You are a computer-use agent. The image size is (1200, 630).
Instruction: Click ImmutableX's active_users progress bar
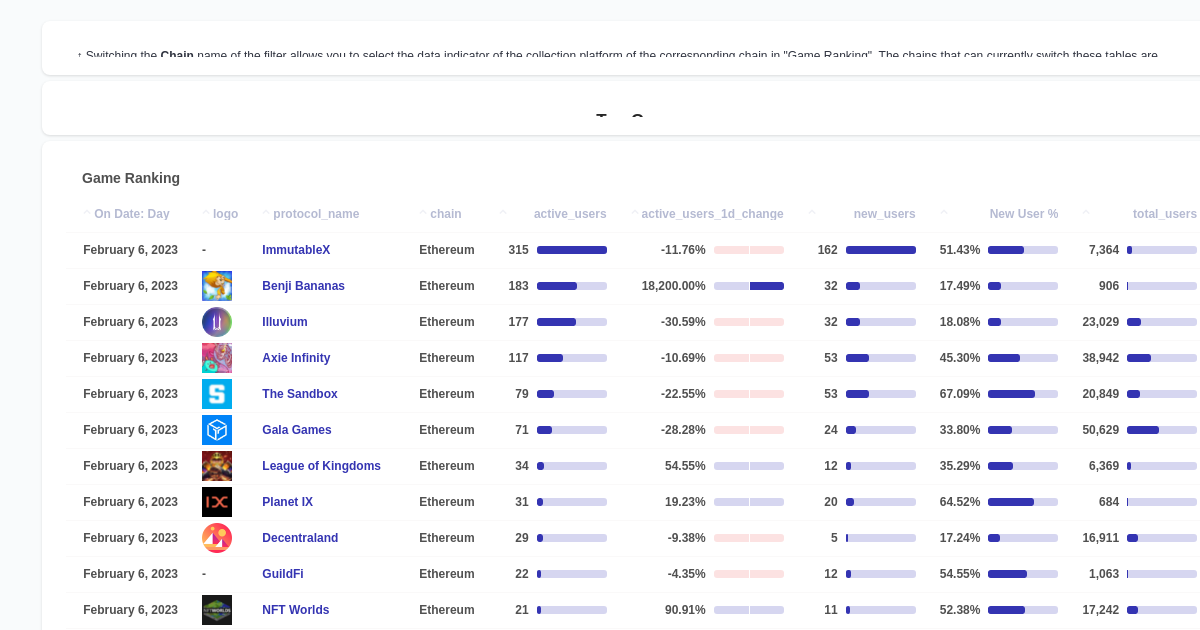(572, 250)
